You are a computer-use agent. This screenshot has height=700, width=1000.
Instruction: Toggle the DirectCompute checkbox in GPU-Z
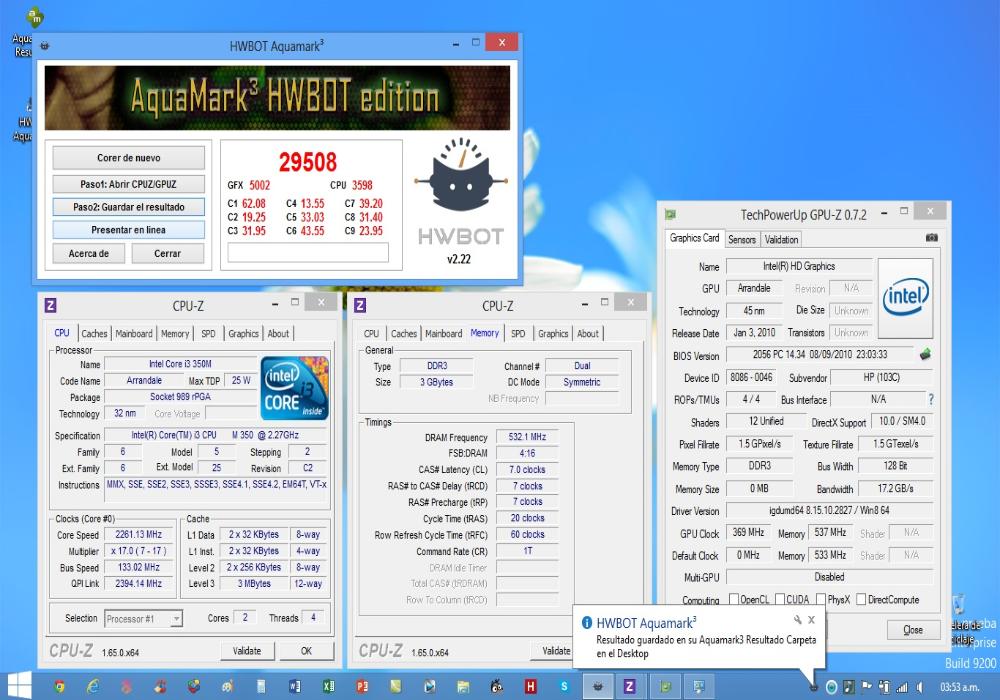click(x=861, y=599)
